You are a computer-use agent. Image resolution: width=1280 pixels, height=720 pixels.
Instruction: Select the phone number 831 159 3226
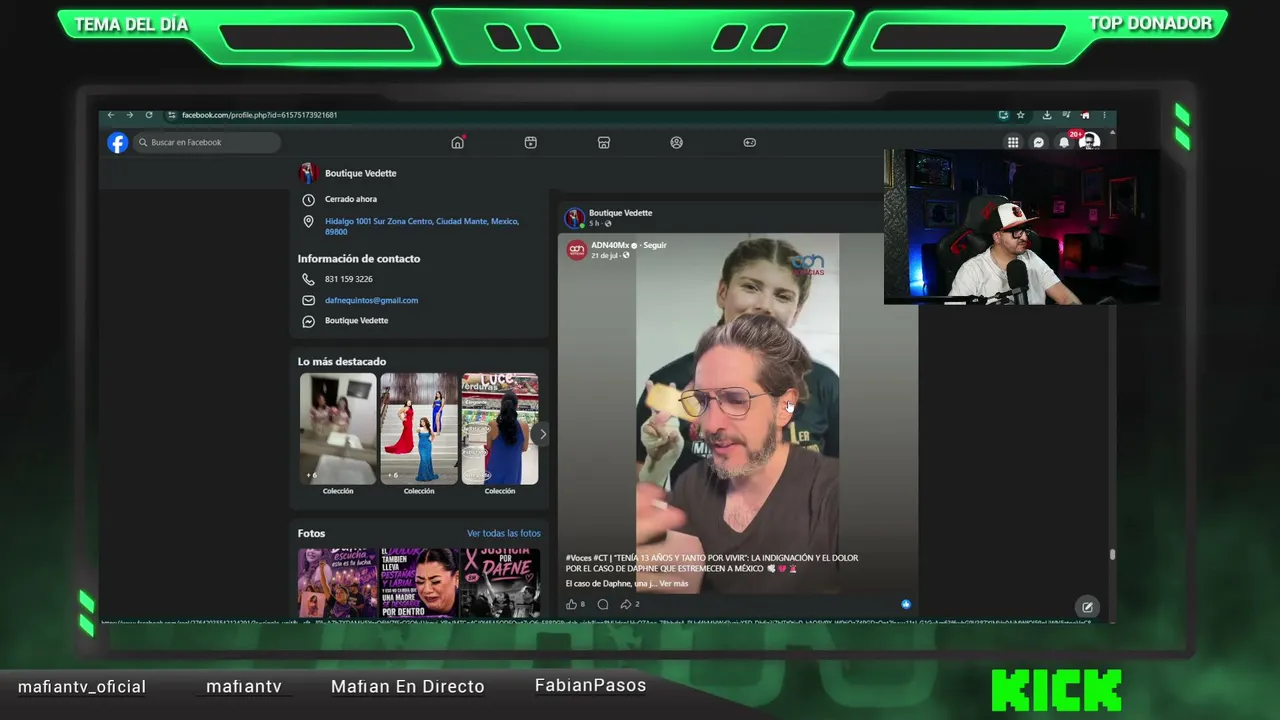point(349,279)
